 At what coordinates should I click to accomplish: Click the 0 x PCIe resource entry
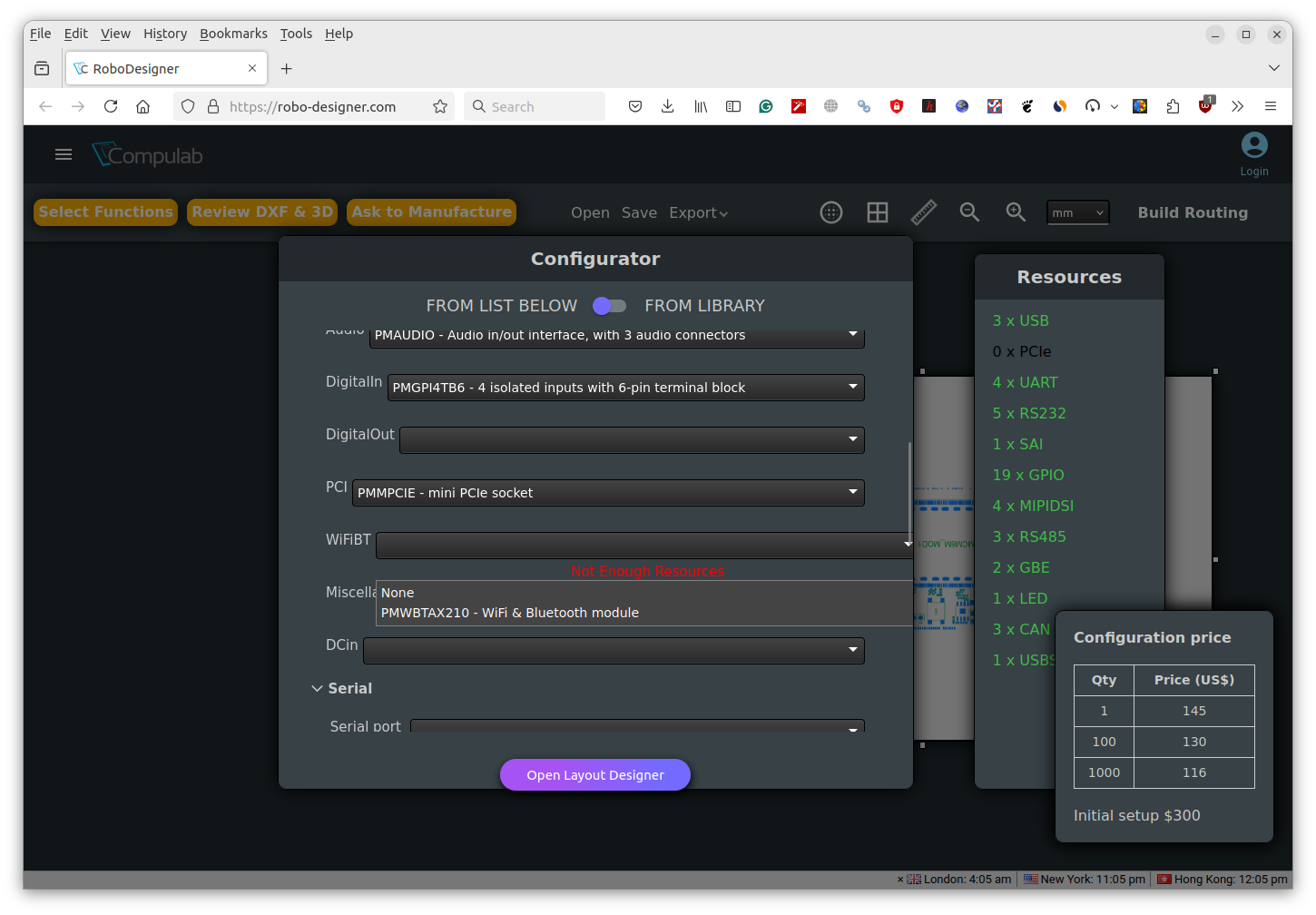click(1022, 351)
